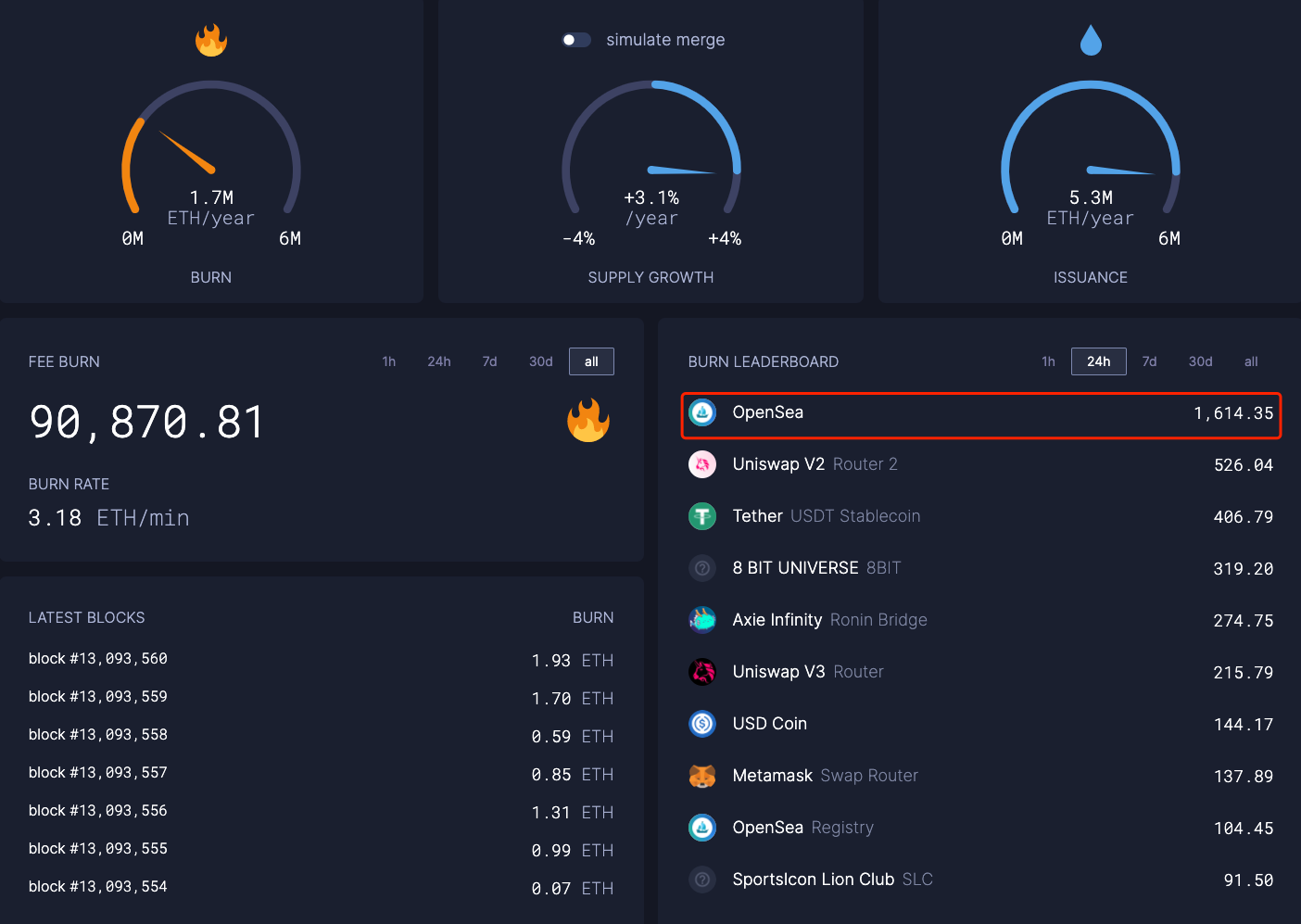Select 7d range in Fee Burn
This screenshot has height=924, width=1301.
point(490,361)
